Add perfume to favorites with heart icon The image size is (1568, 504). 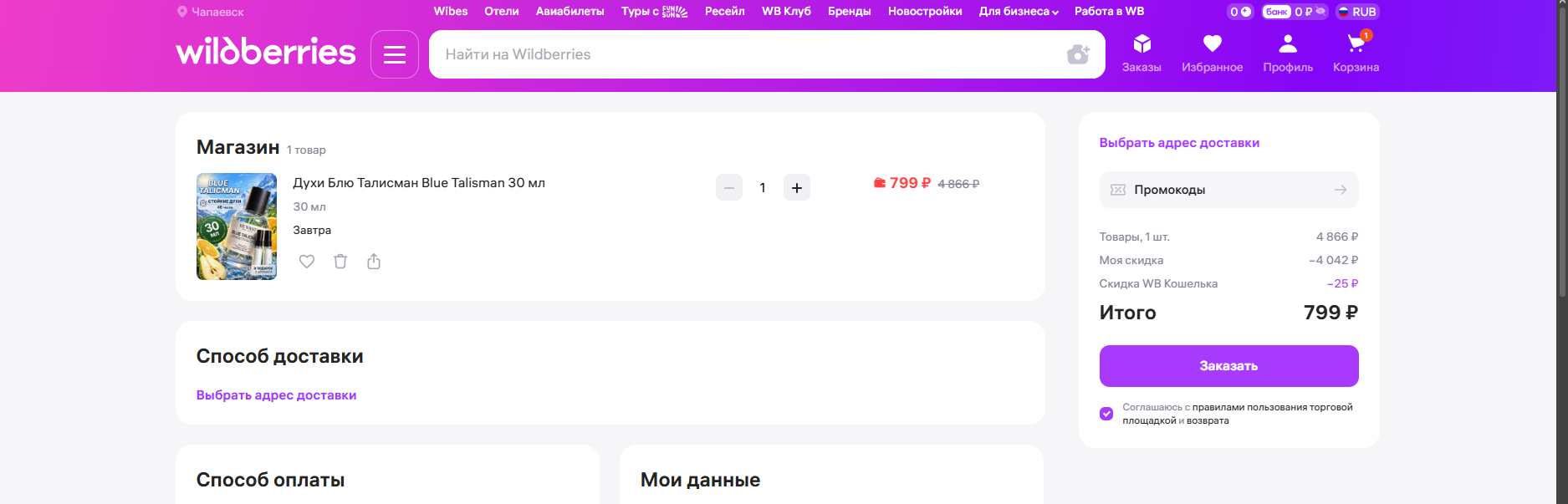click(307, 262)
